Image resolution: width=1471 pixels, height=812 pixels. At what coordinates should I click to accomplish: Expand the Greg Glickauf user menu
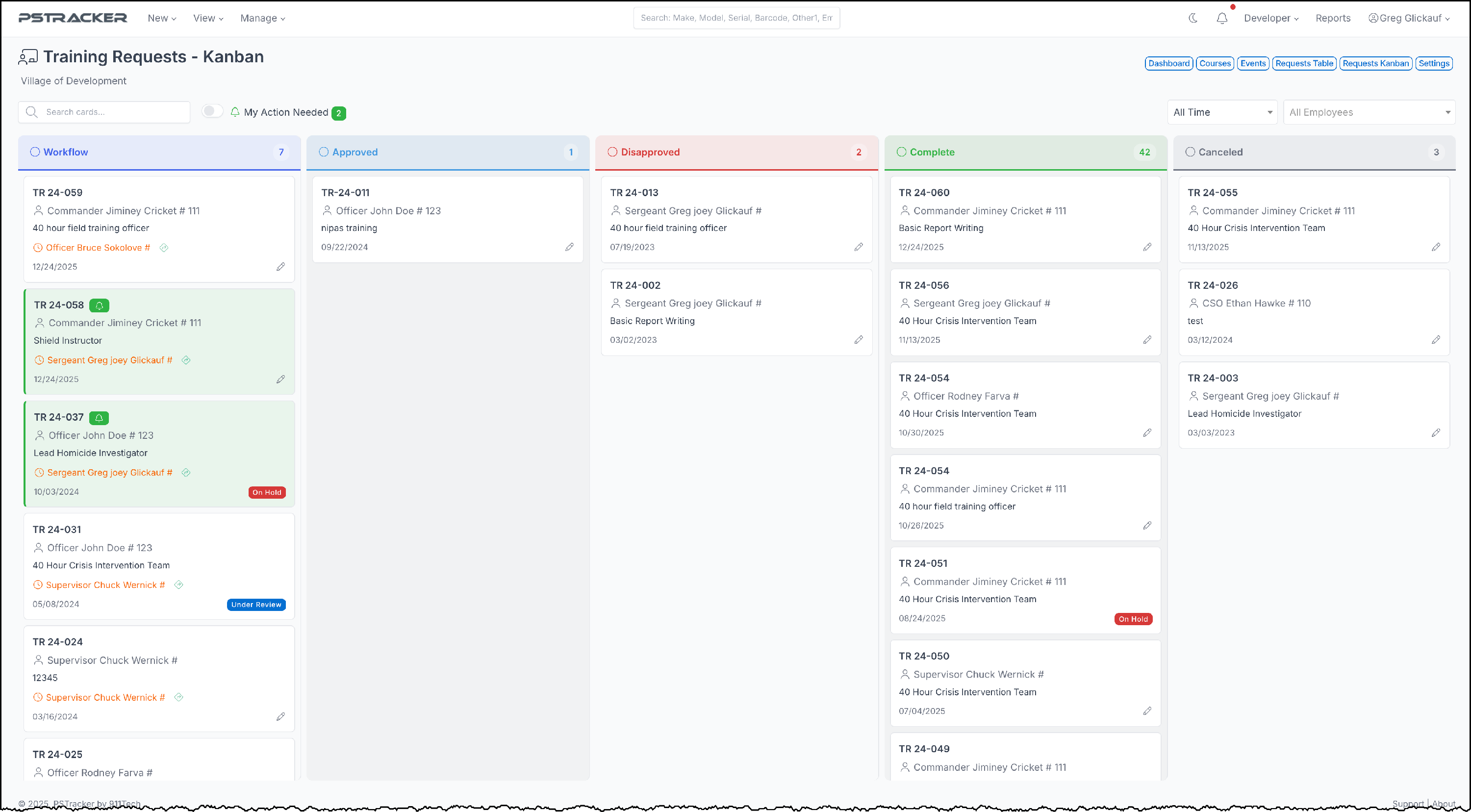1409,18
